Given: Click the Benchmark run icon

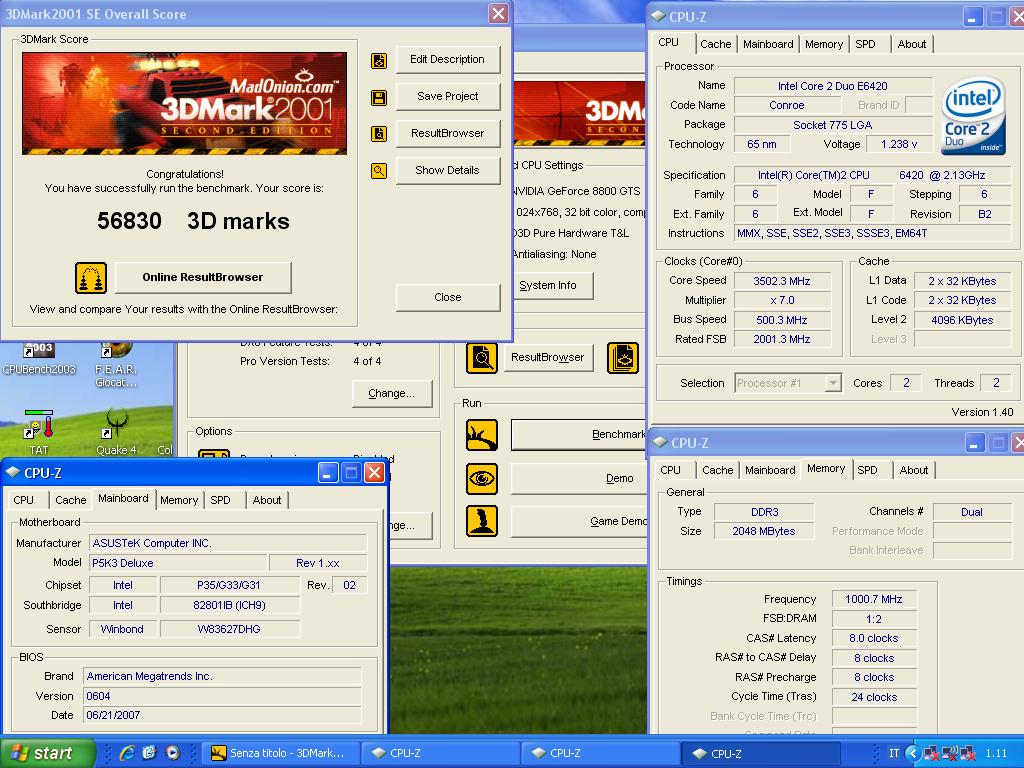Looking at the screenshot, I should [482, 435].
